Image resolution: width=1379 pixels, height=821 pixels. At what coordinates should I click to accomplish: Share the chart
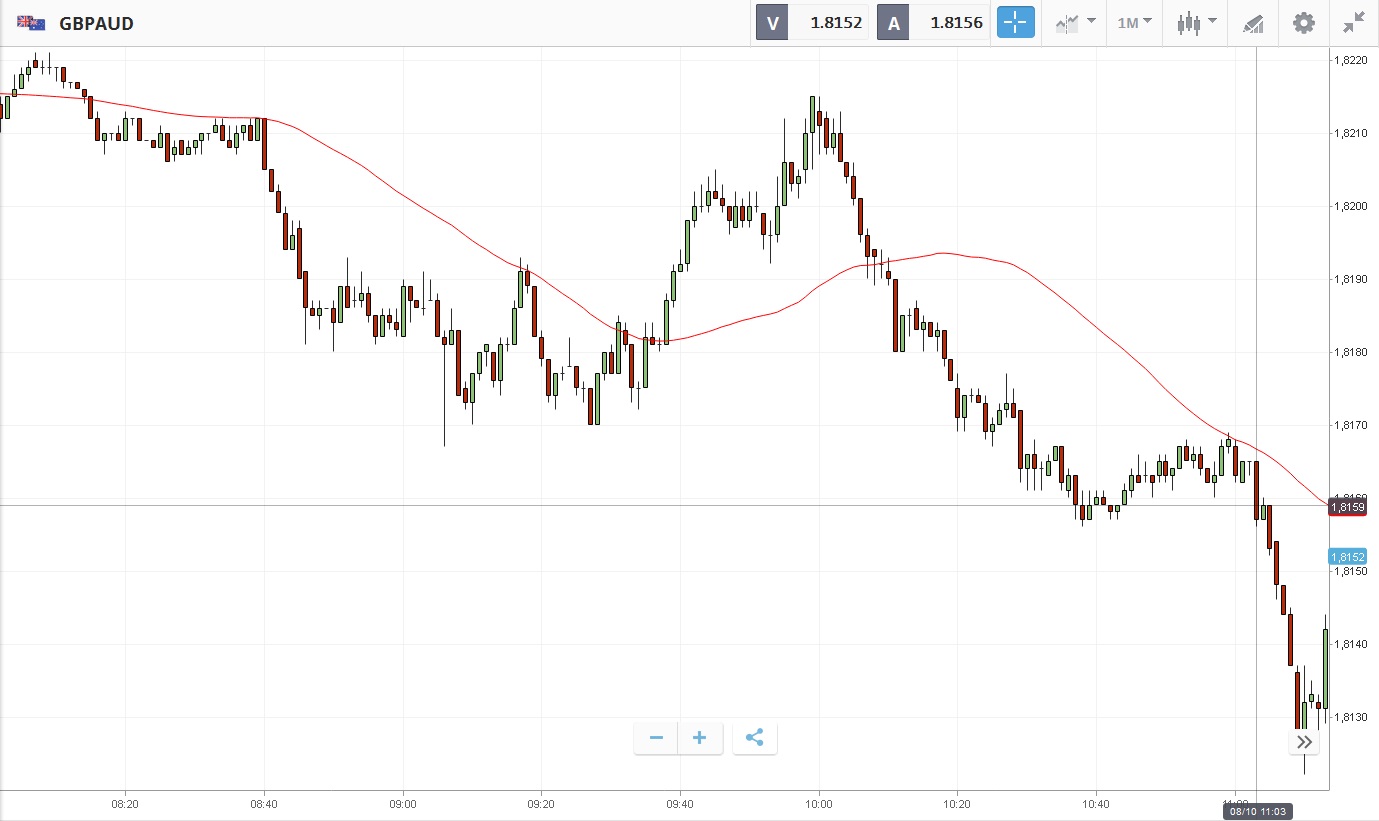click(x=755, y=738)
